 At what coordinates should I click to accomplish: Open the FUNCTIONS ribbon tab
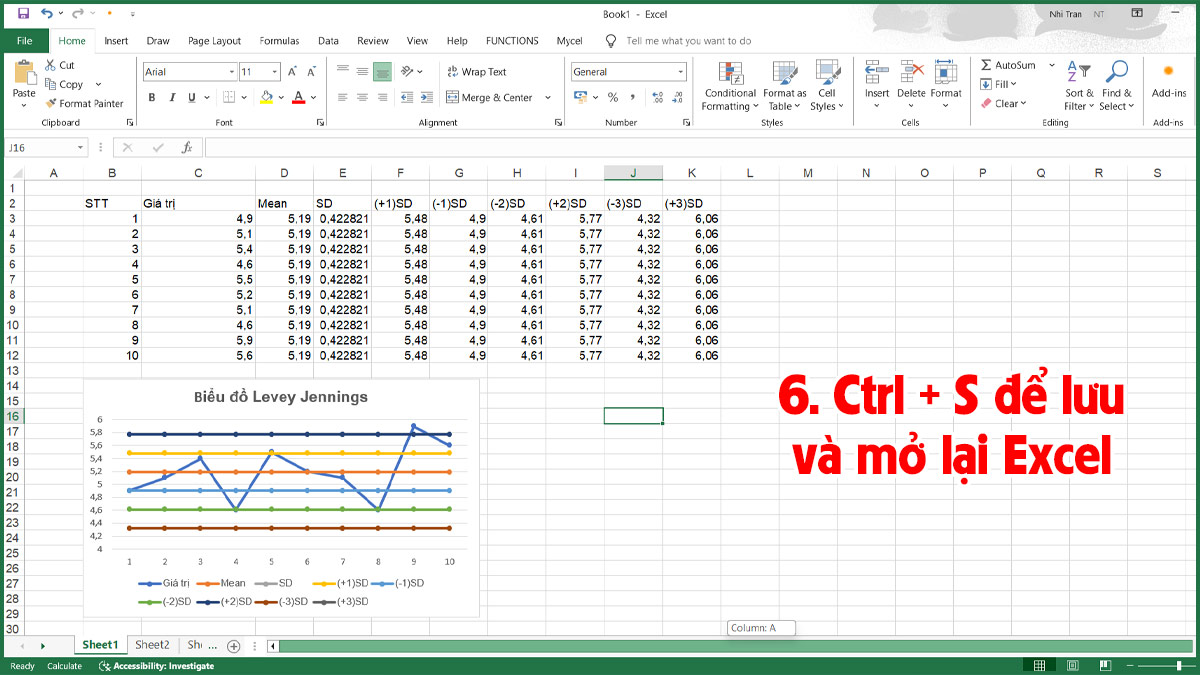(x=511, y=41)
